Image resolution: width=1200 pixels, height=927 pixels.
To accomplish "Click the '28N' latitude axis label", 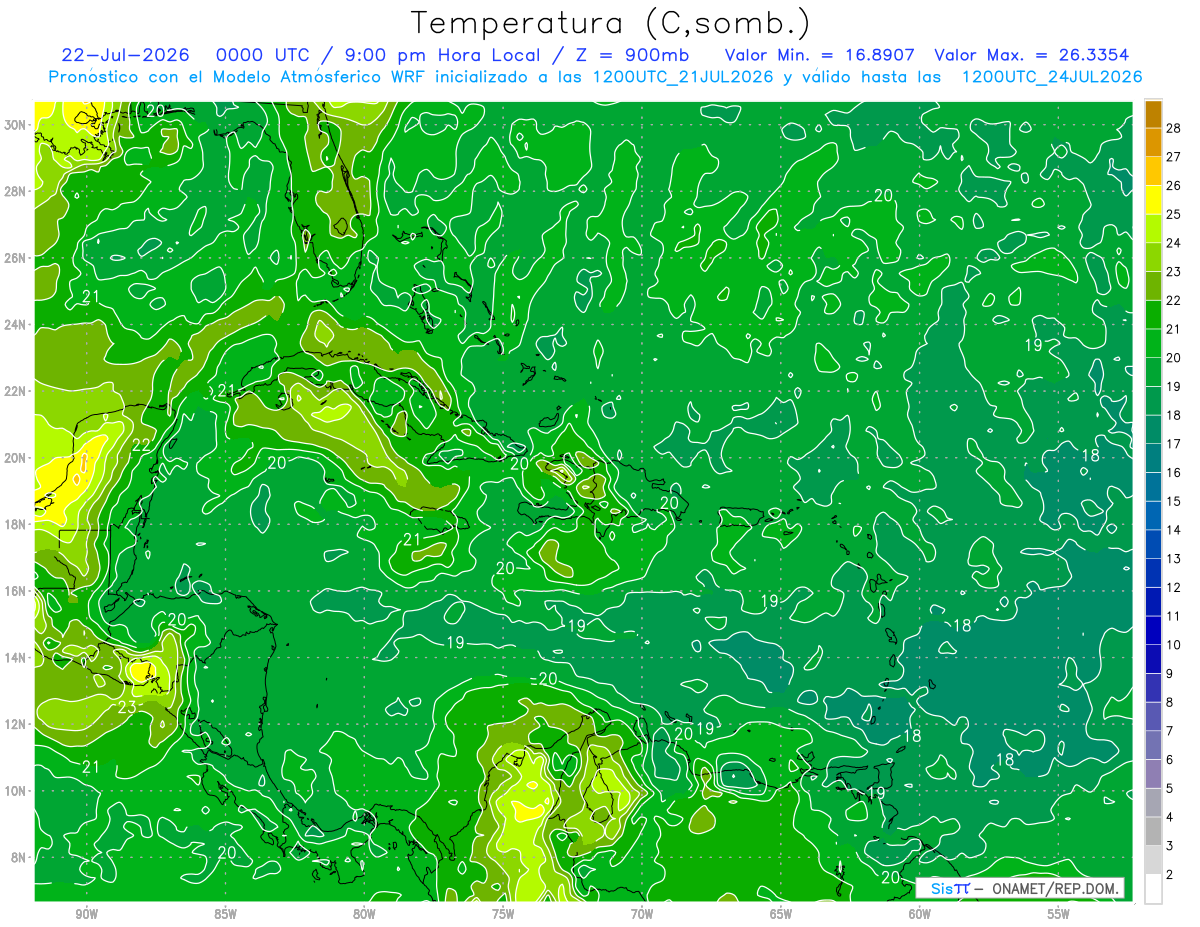I will tap(16, 191).
